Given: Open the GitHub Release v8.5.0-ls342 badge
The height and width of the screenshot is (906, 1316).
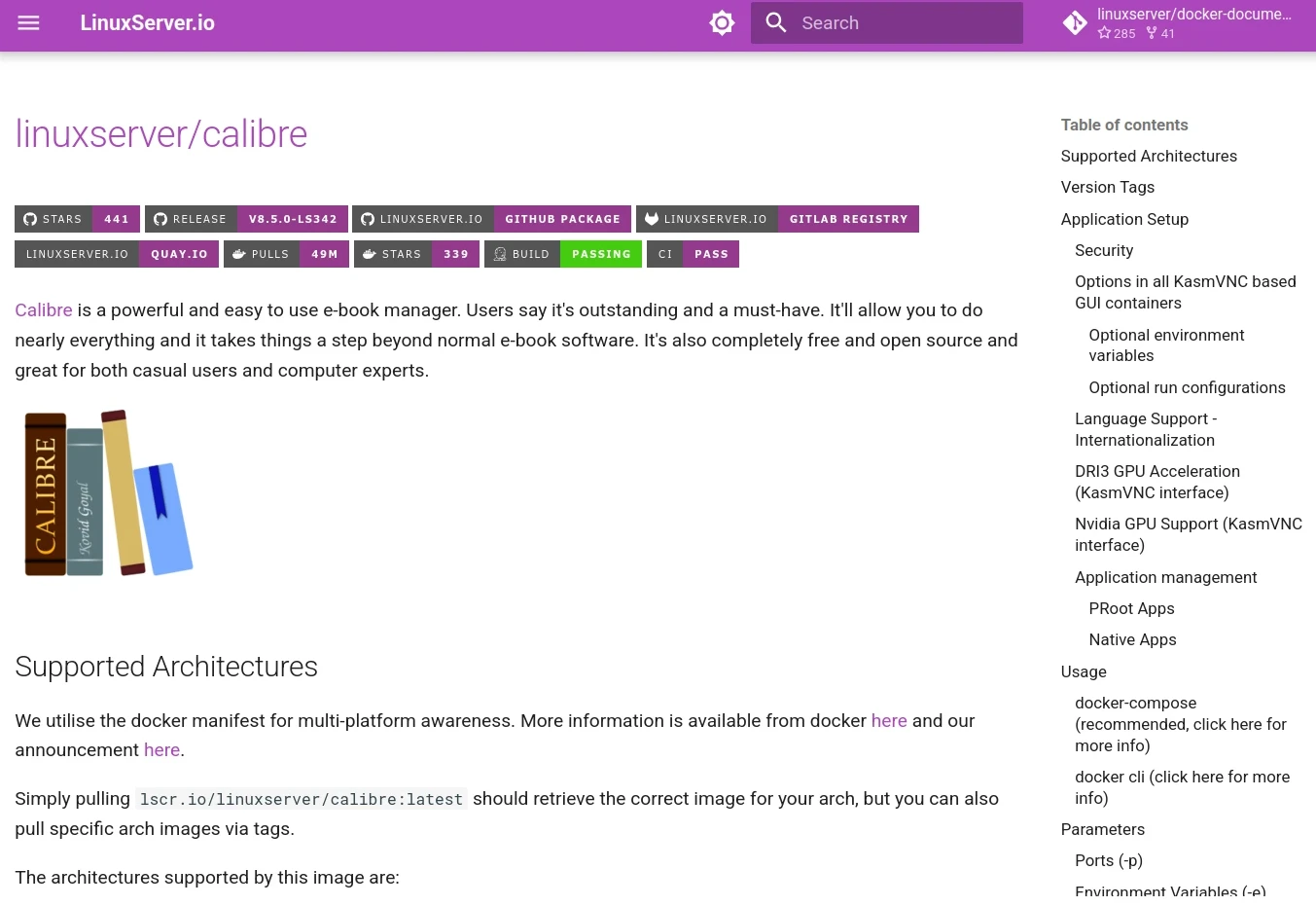Looking at the screenshot, I should 246,219.
